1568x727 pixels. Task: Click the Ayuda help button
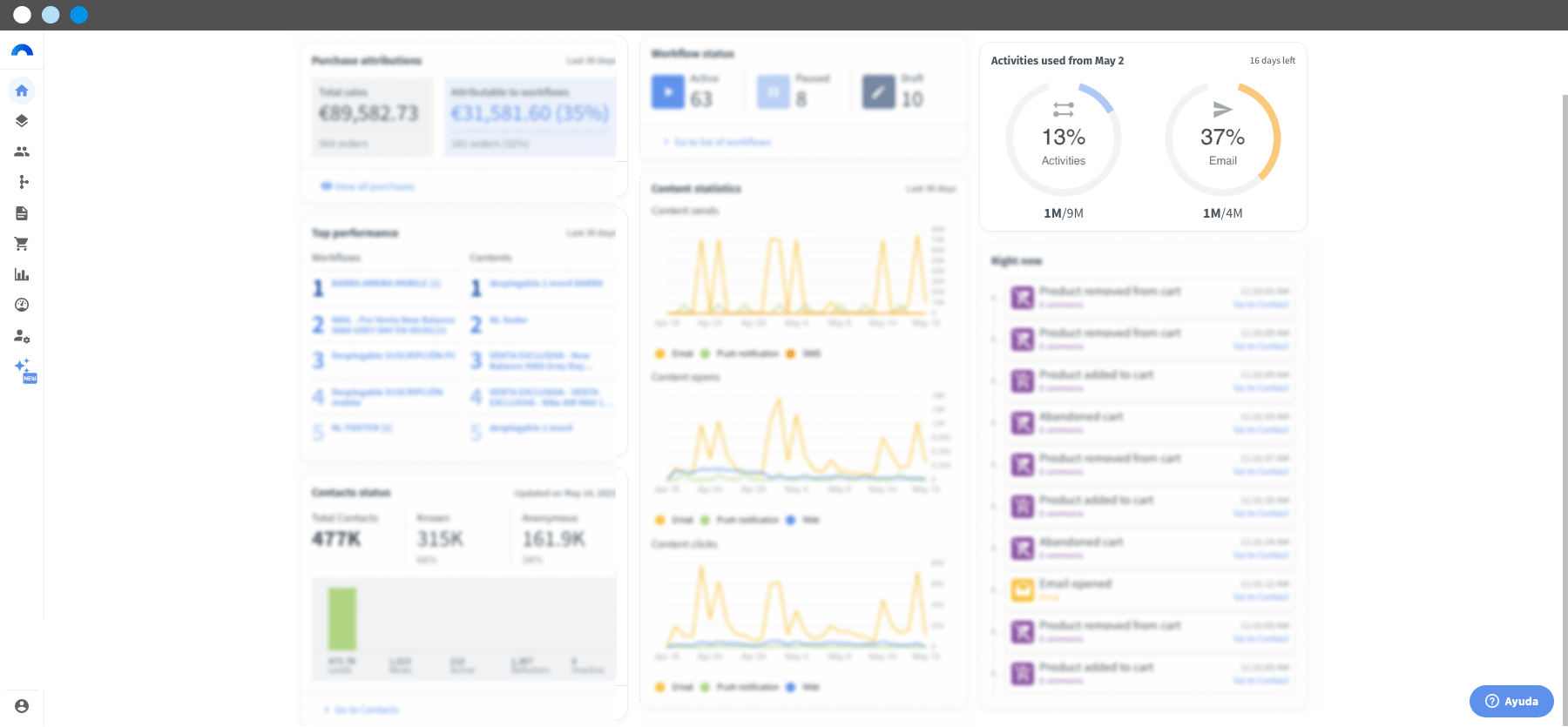point(1511,701)
